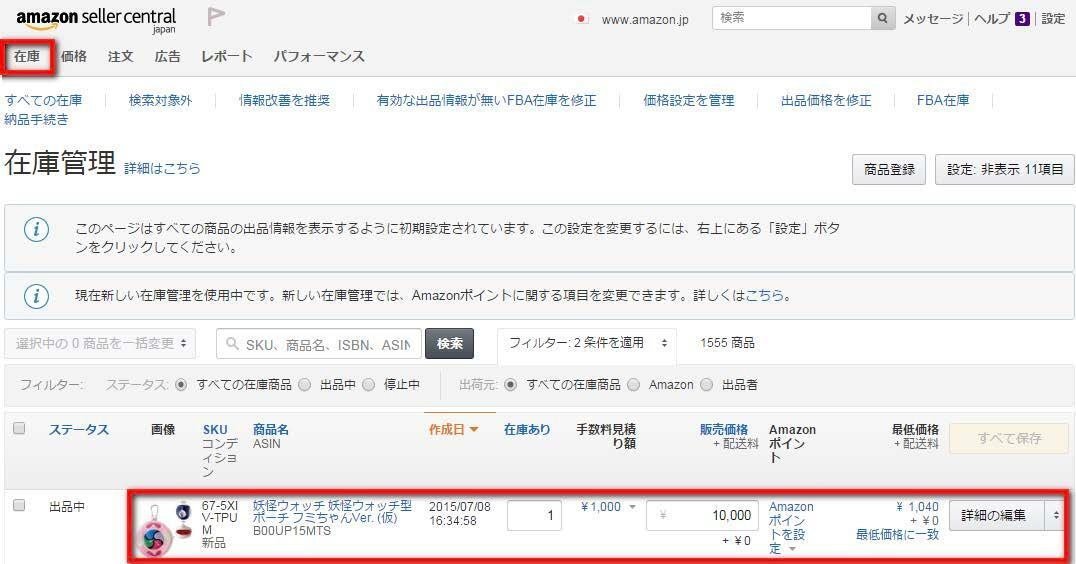This screenshot has height=564, width=1076.
Task: Click the flag icon beside logo
Action: point(216,16)
